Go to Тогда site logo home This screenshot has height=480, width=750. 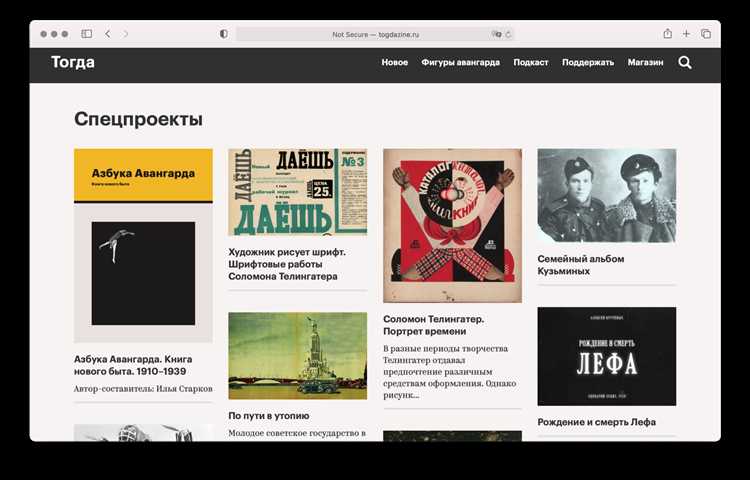point(73,62)
